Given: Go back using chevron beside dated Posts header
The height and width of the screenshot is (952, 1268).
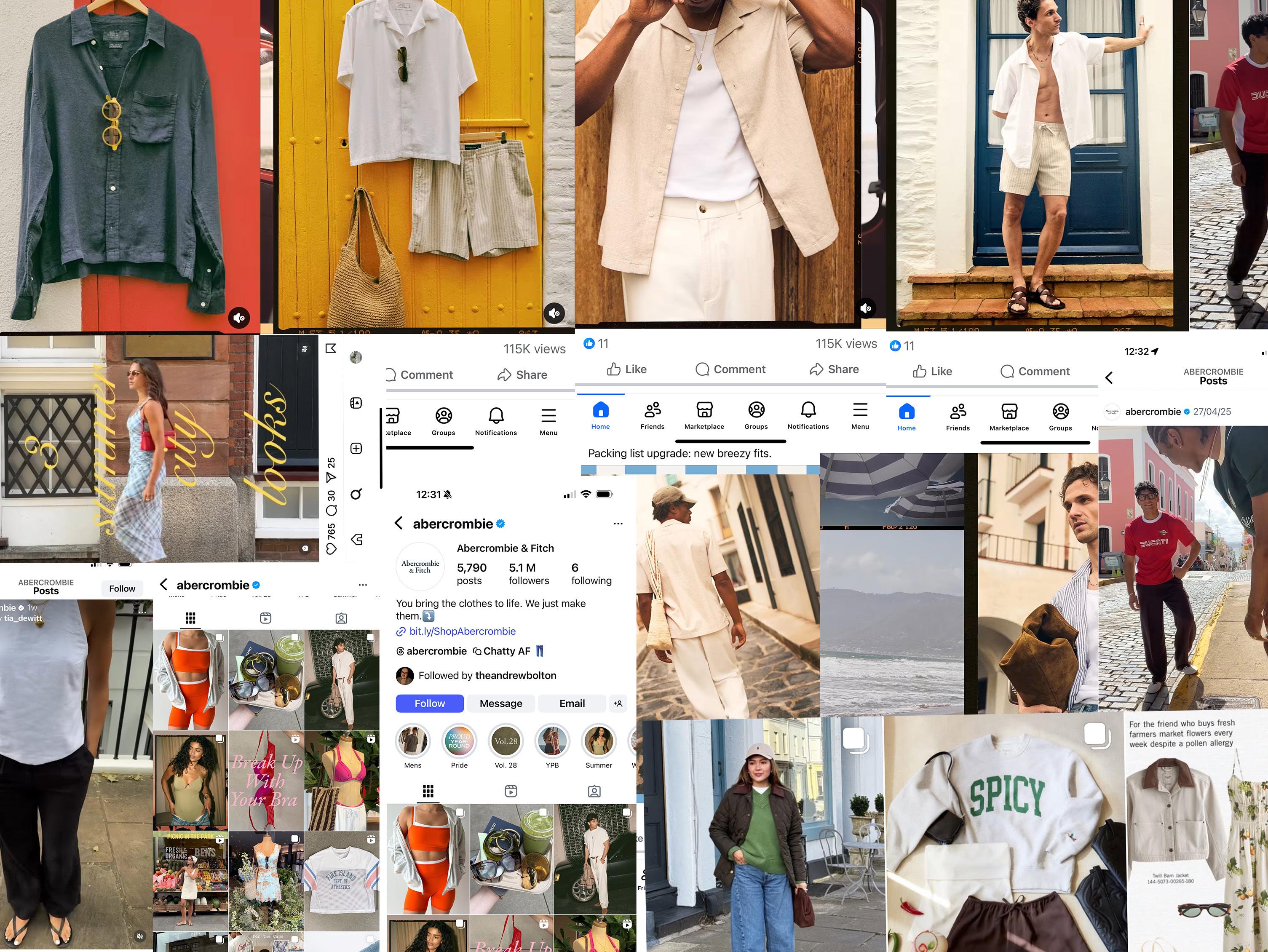Looking at the screenshot, I should tap(1109, 378).
